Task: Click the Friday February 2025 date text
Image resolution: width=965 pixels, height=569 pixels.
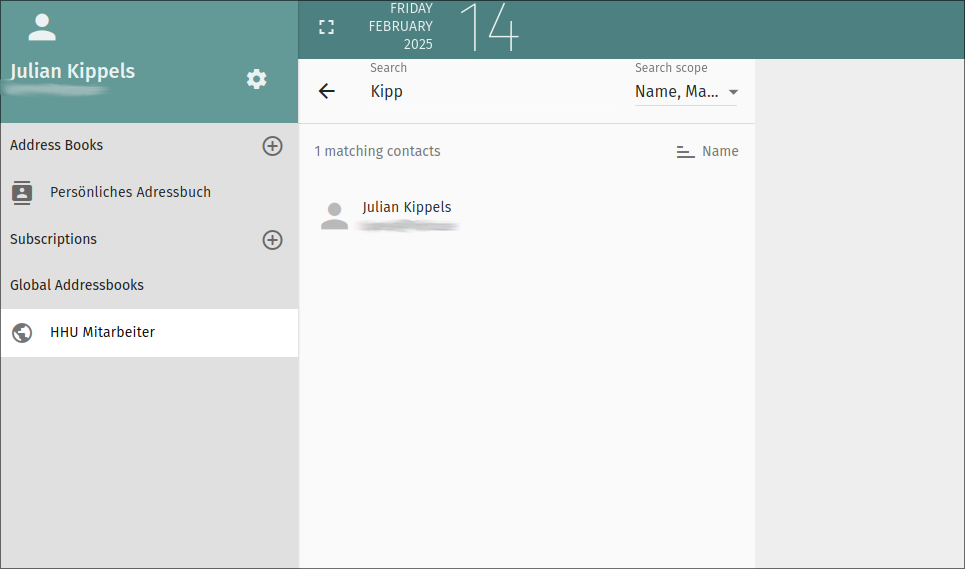Action: coord(402,27)
